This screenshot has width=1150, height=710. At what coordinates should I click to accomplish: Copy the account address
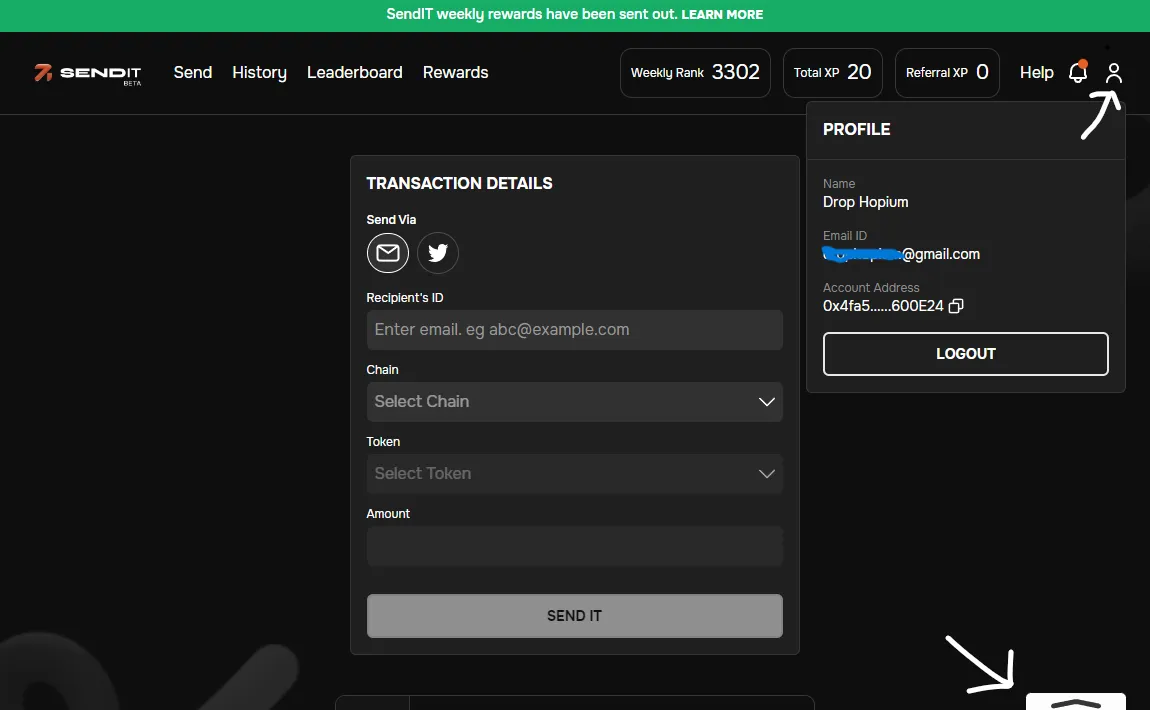coord(956,306)
